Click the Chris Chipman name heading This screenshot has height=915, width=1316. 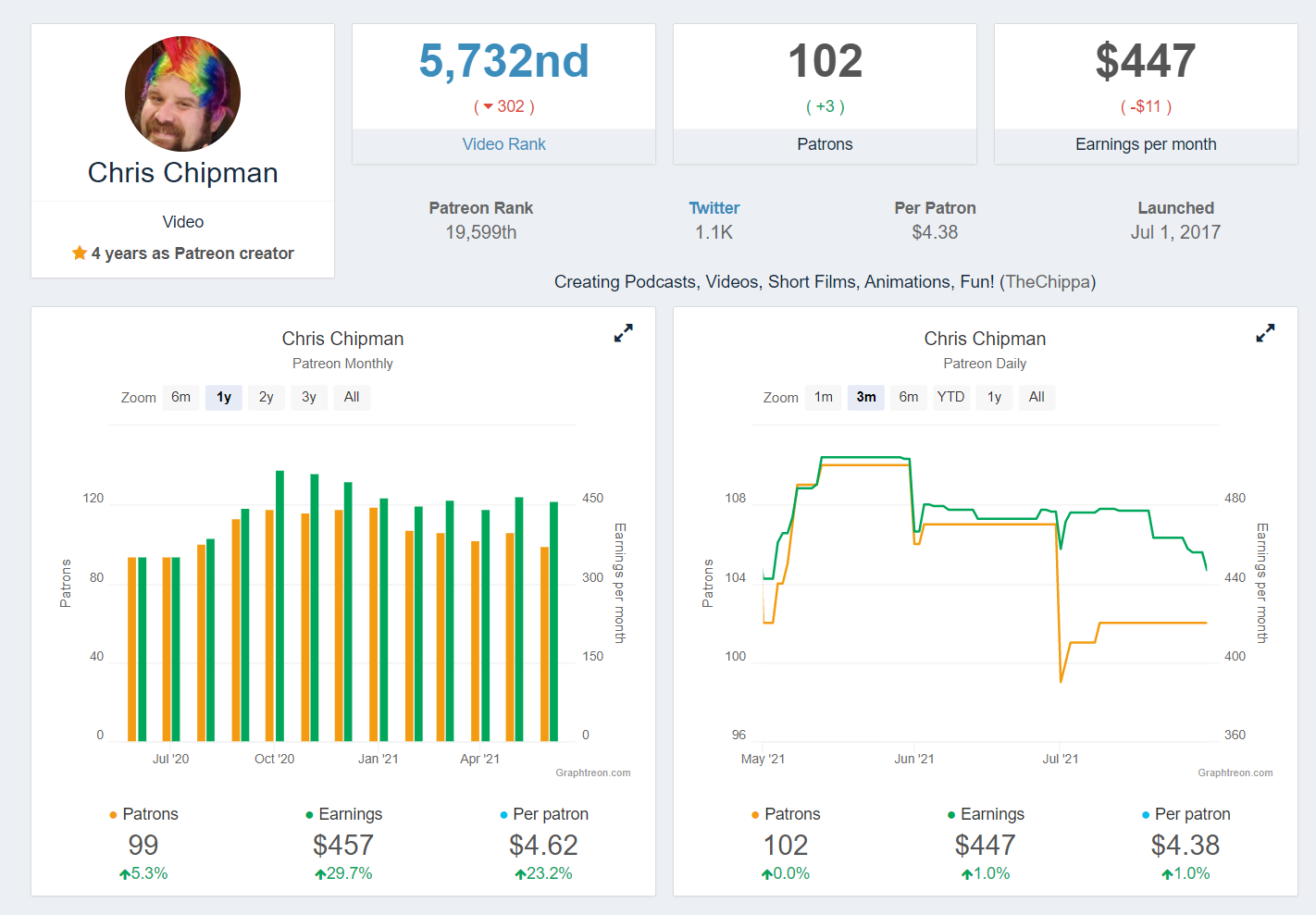[183, 173]
